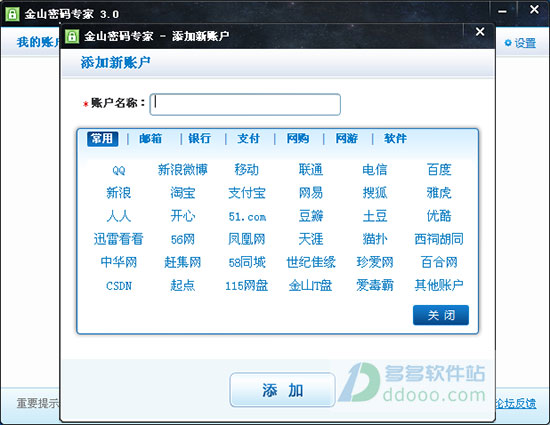
Task: Choose 51.com account type
Action: [x=247, y=217]
